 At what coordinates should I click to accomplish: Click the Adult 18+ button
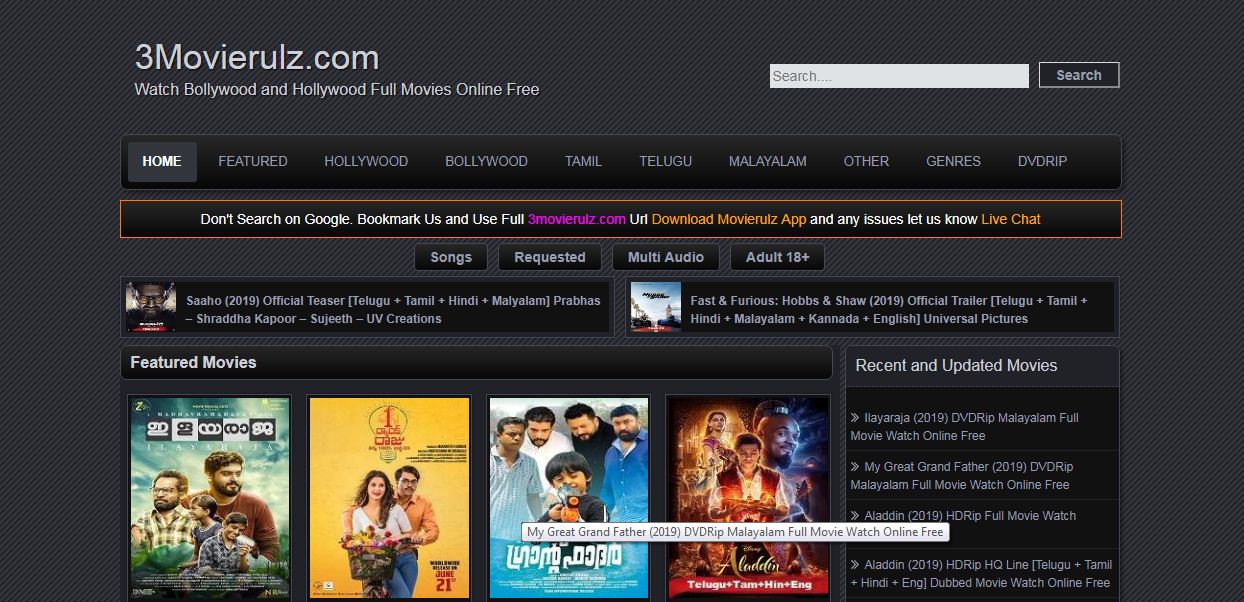(x=778, y=257)
